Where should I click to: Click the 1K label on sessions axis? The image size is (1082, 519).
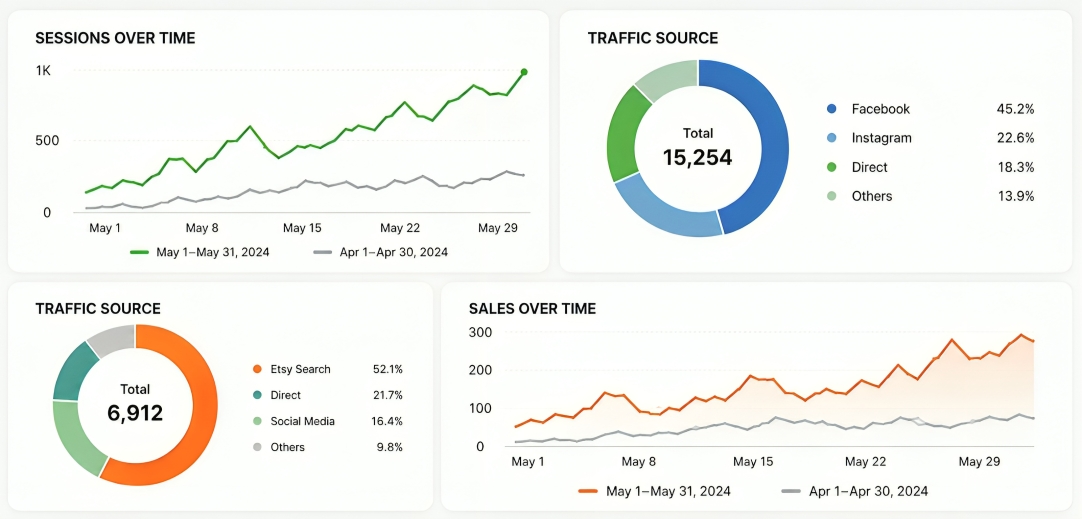tap(43, 71)
